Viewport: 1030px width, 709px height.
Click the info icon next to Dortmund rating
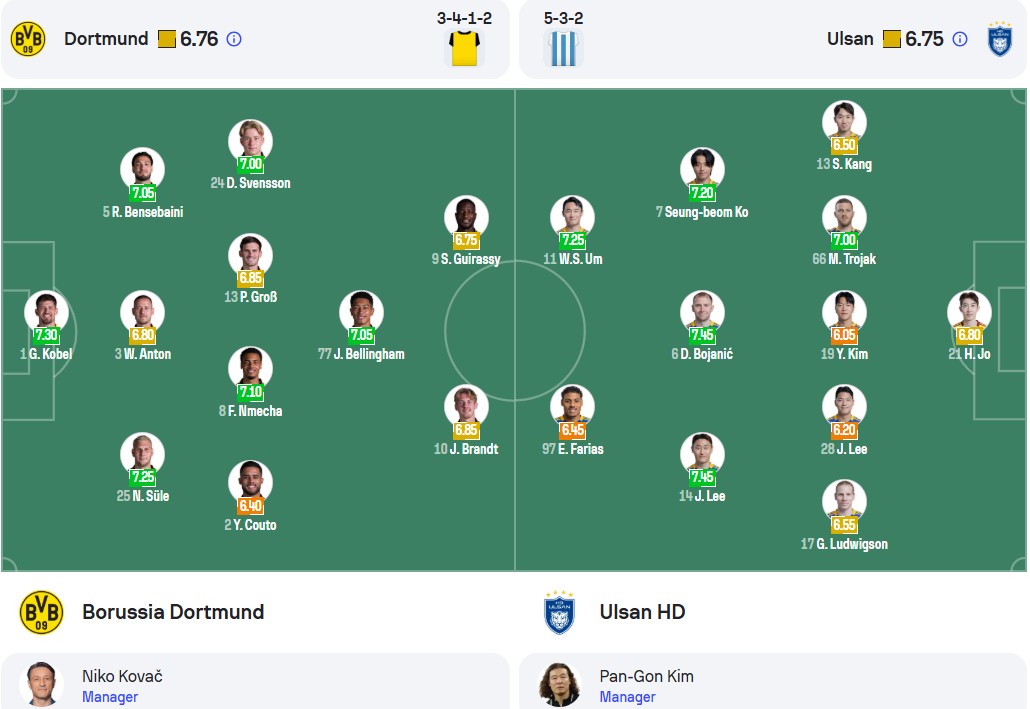(x=234, y=39)
